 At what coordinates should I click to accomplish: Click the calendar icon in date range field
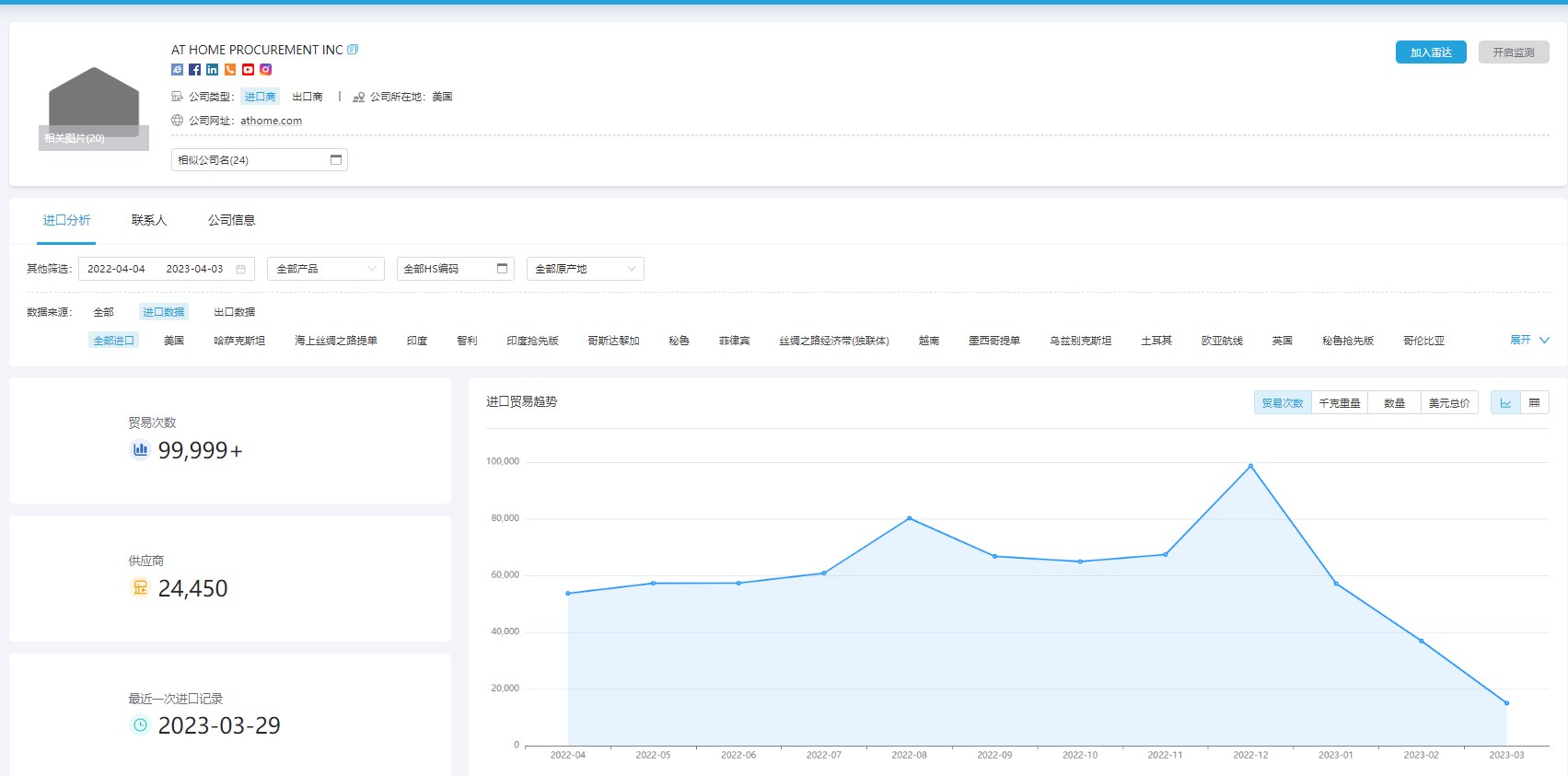(x=240, y=269)
